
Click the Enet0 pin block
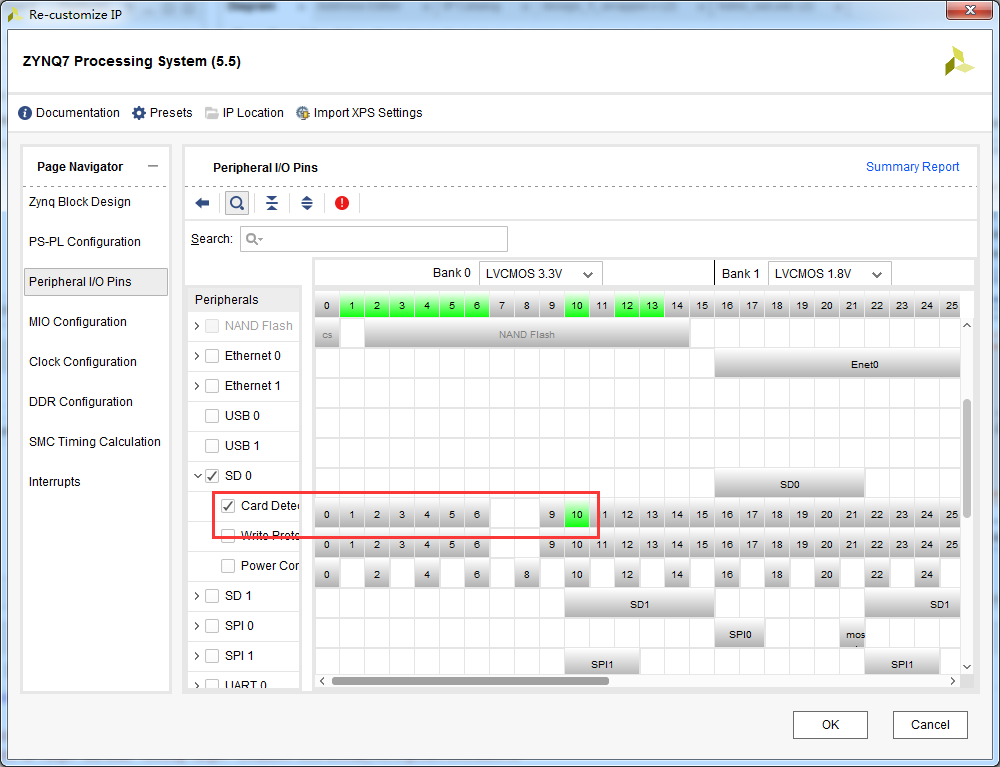point(837,364)
